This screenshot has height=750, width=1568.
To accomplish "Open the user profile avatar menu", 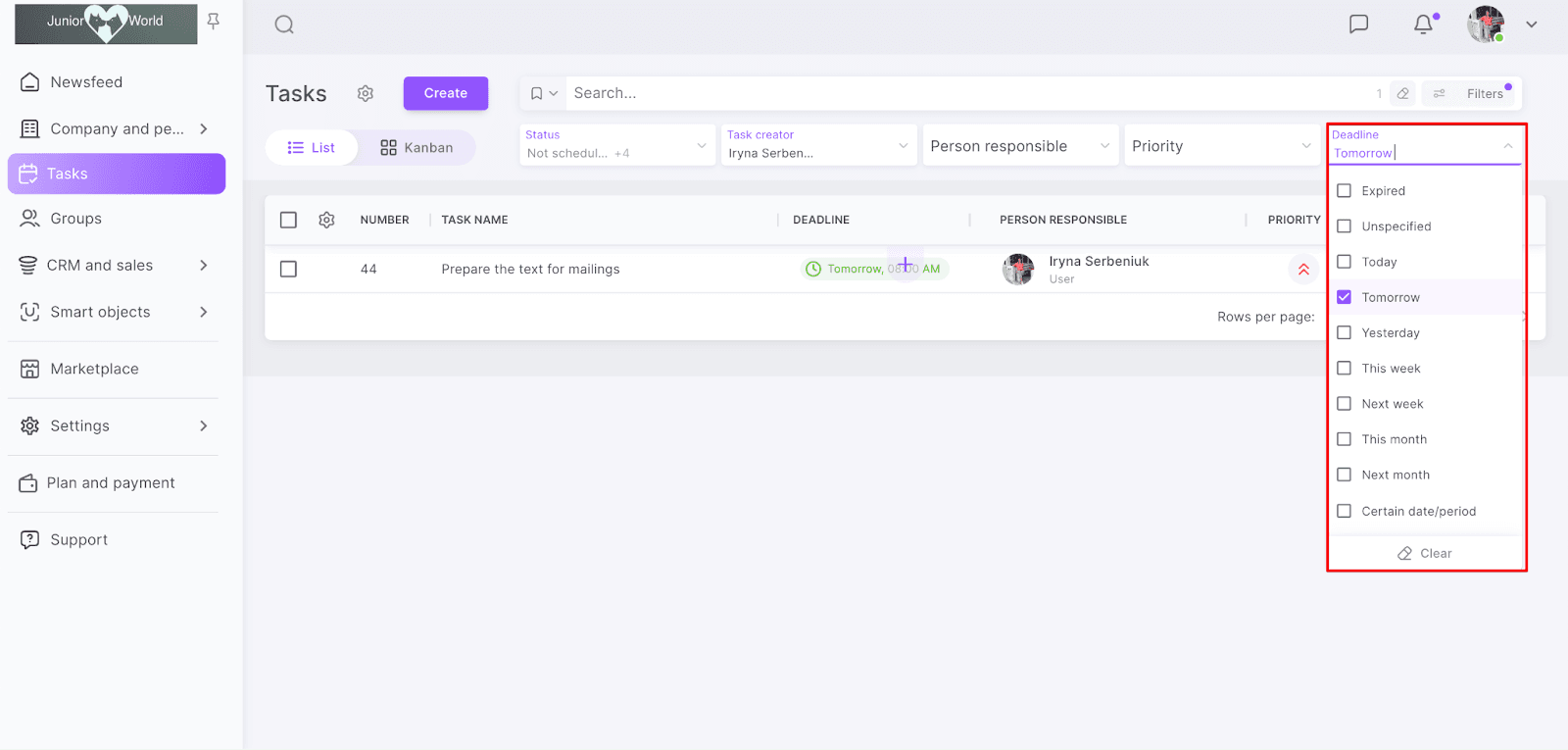I will pyautogui.click(x=1486, y=25).
